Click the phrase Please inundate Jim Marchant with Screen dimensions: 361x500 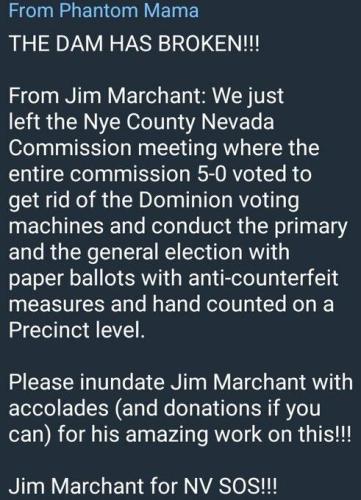[x=181, y=382]
